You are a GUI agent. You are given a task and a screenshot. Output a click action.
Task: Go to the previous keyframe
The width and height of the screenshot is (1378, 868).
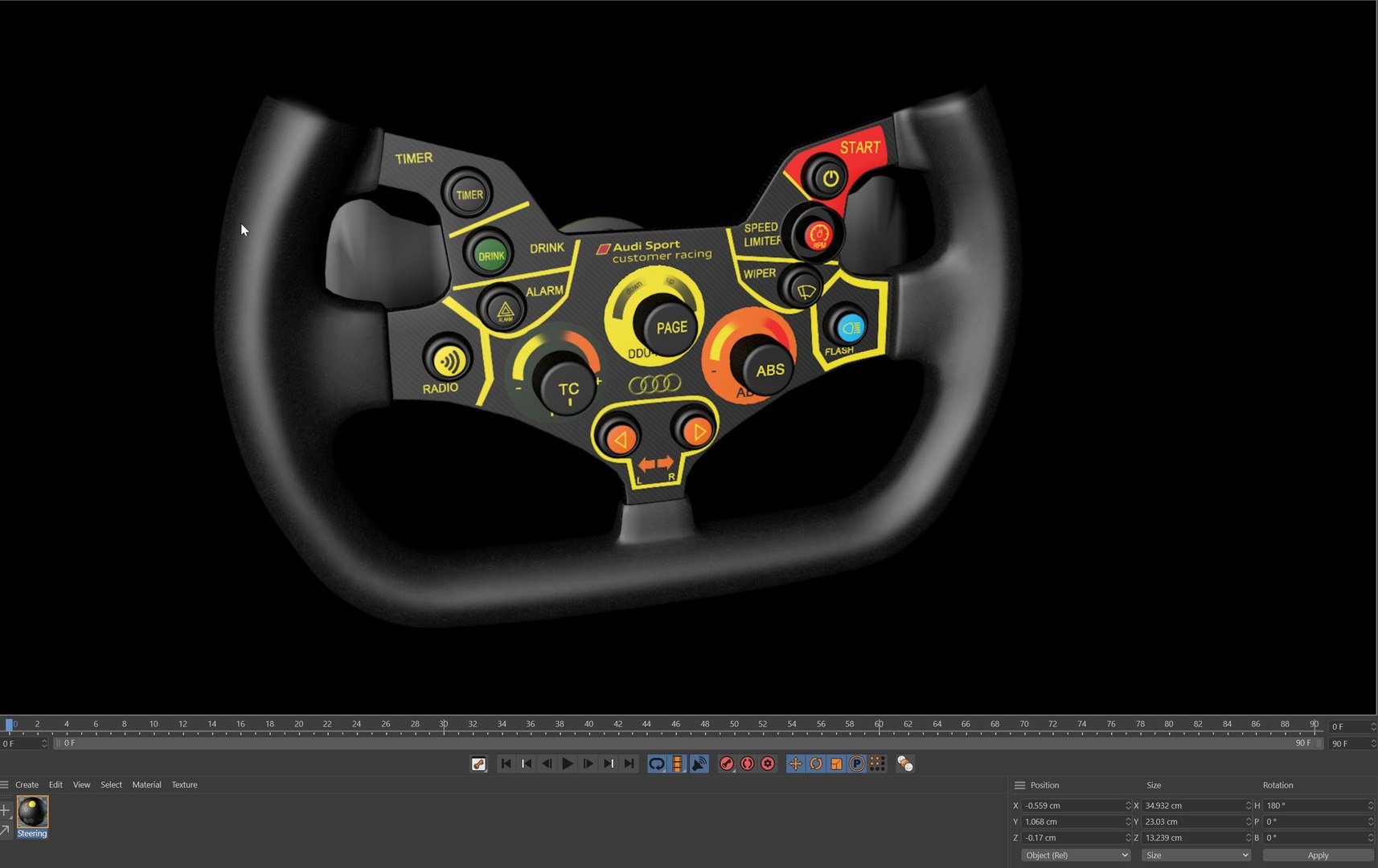coord(527,764)
